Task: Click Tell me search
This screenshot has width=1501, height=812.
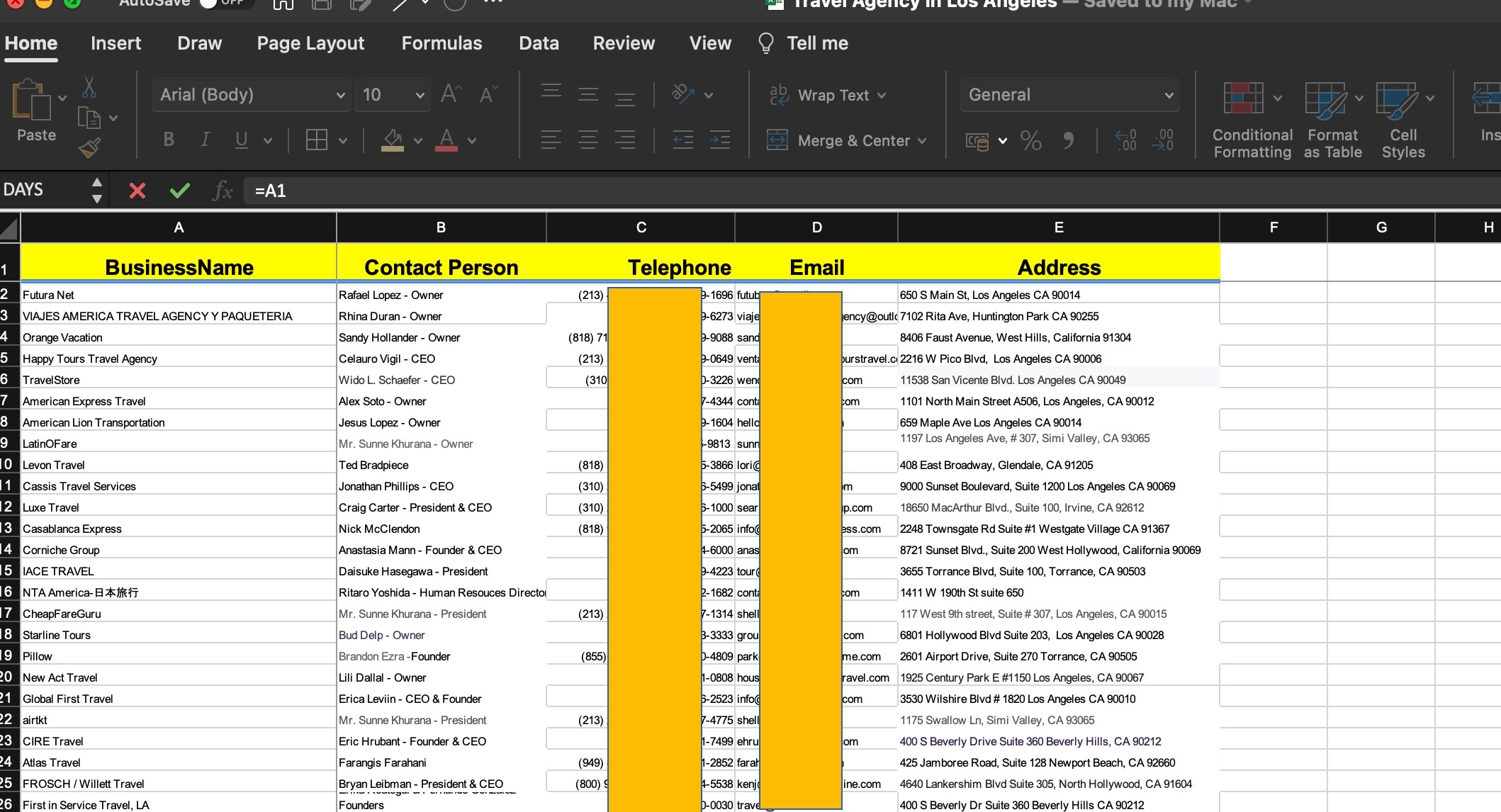Action: click(x=802, y=43)
